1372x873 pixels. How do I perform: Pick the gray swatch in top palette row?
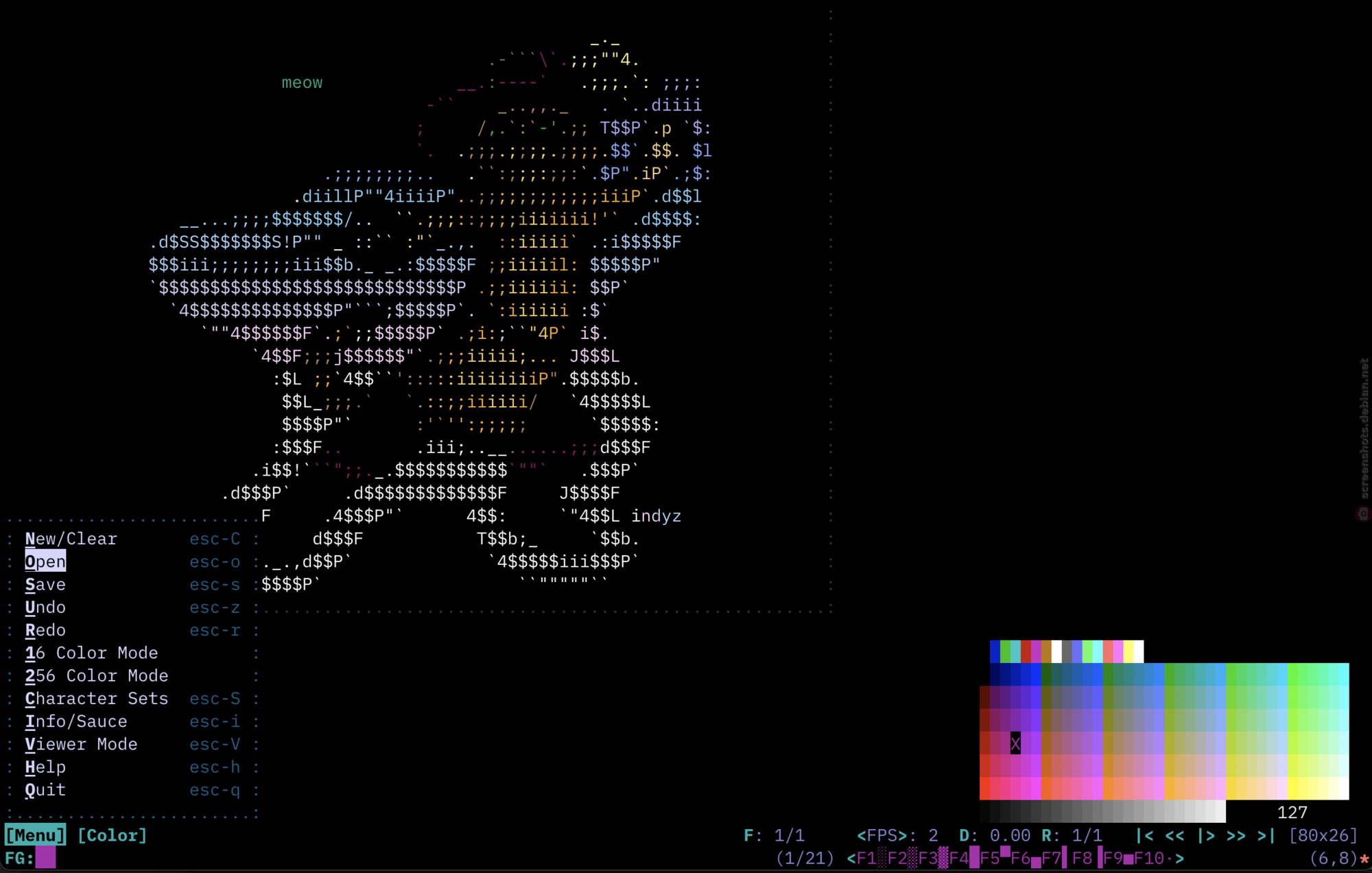[x=1067, y=651]
